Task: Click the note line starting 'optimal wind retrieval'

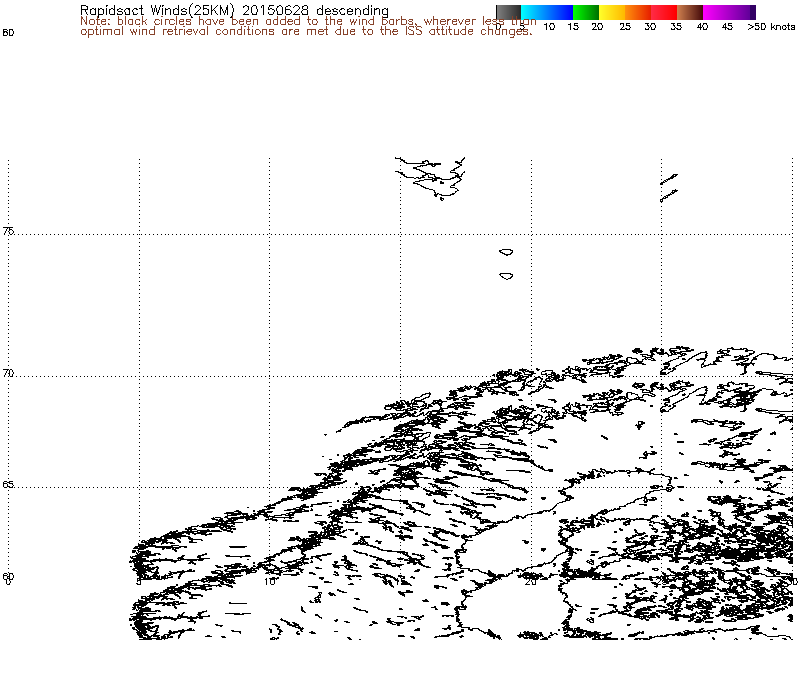Action: (306, 31)
